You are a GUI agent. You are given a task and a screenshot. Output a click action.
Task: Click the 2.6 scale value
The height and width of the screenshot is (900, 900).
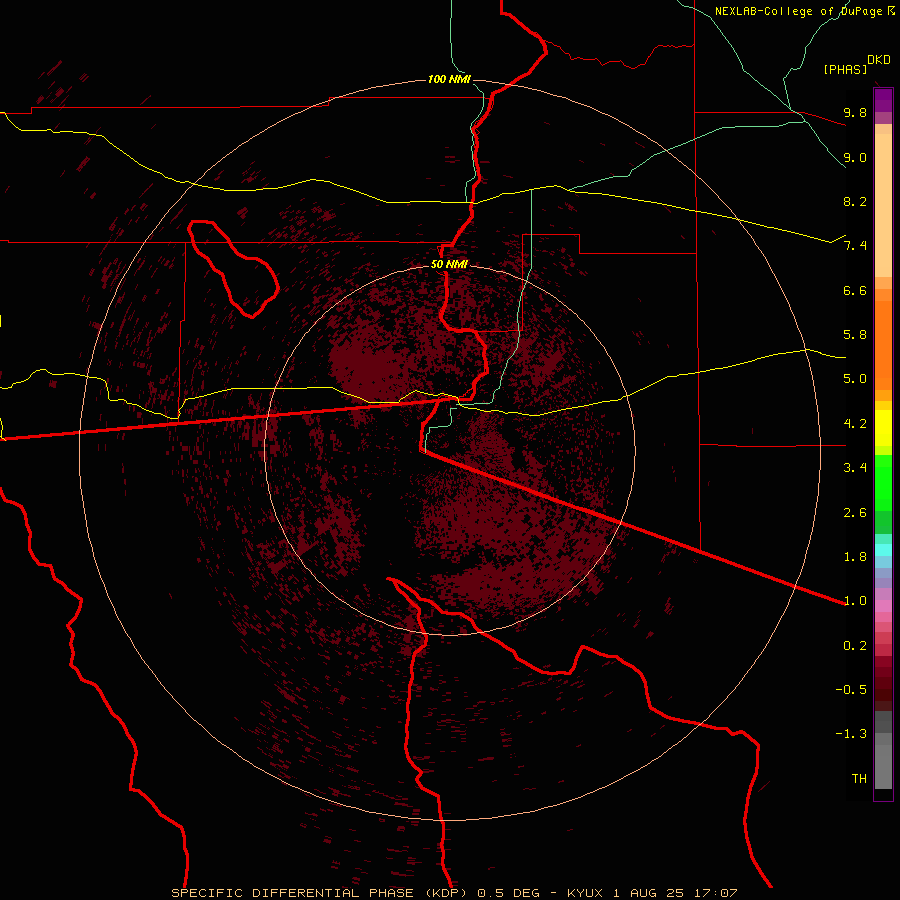point(855,513)
